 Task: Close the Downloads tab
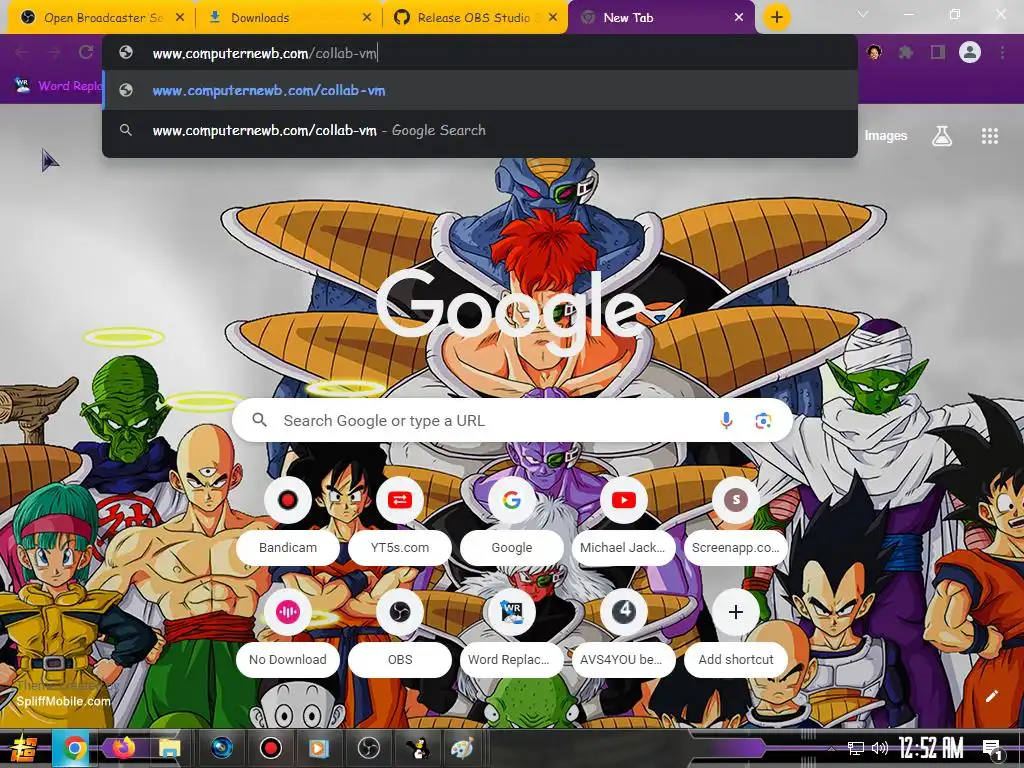click(x=367, y=18)
